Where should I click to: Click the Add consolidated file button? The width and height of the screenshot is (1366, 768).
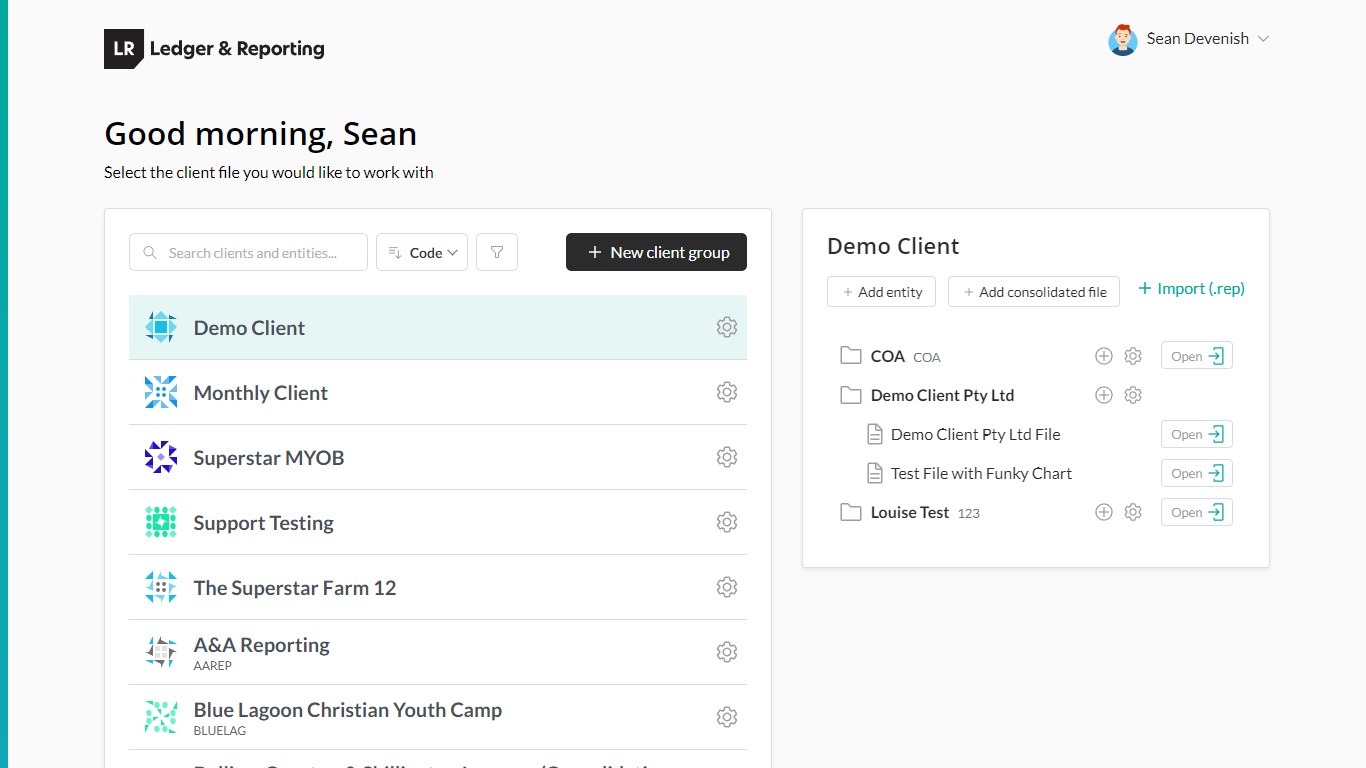(1033, 292)
